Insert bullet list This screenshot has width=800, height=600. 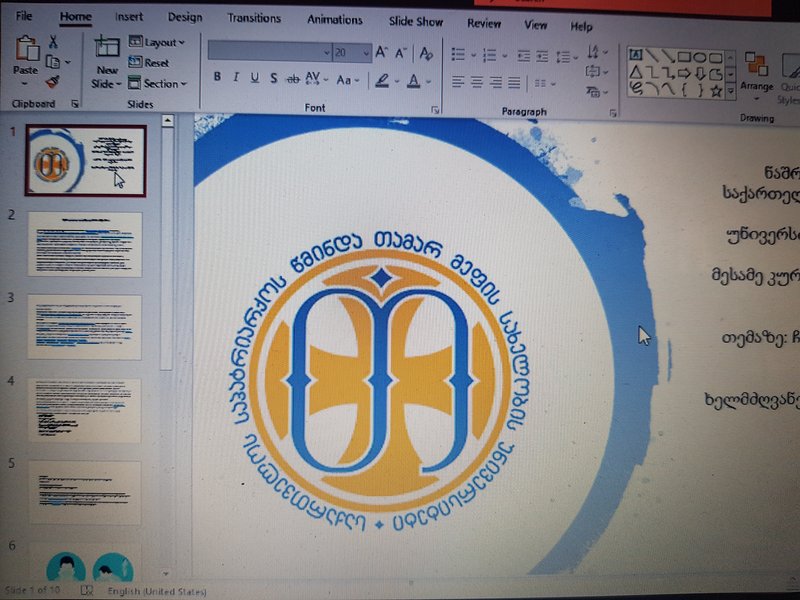coord(459,54)
